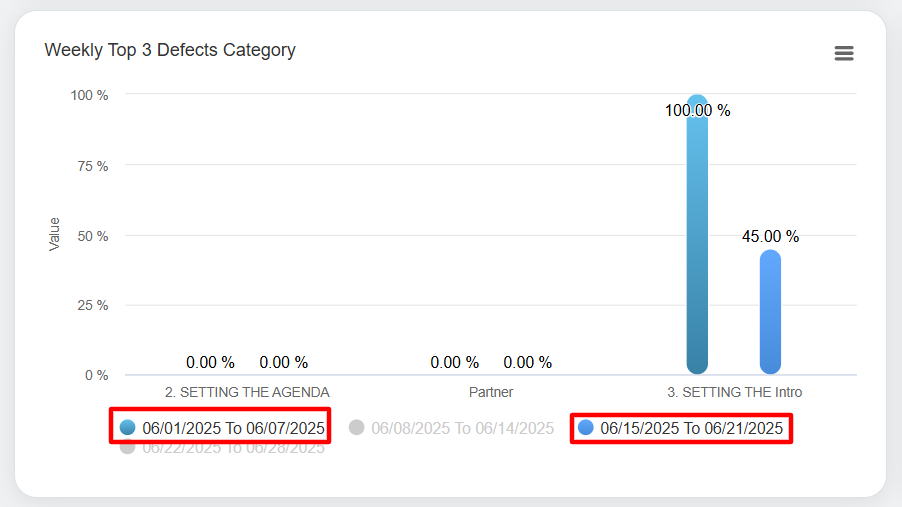The image size is (902, 507).
Task: Show the 06/08/2025 To 06/14/2025 series label
Action: click(x=462, y=428)
